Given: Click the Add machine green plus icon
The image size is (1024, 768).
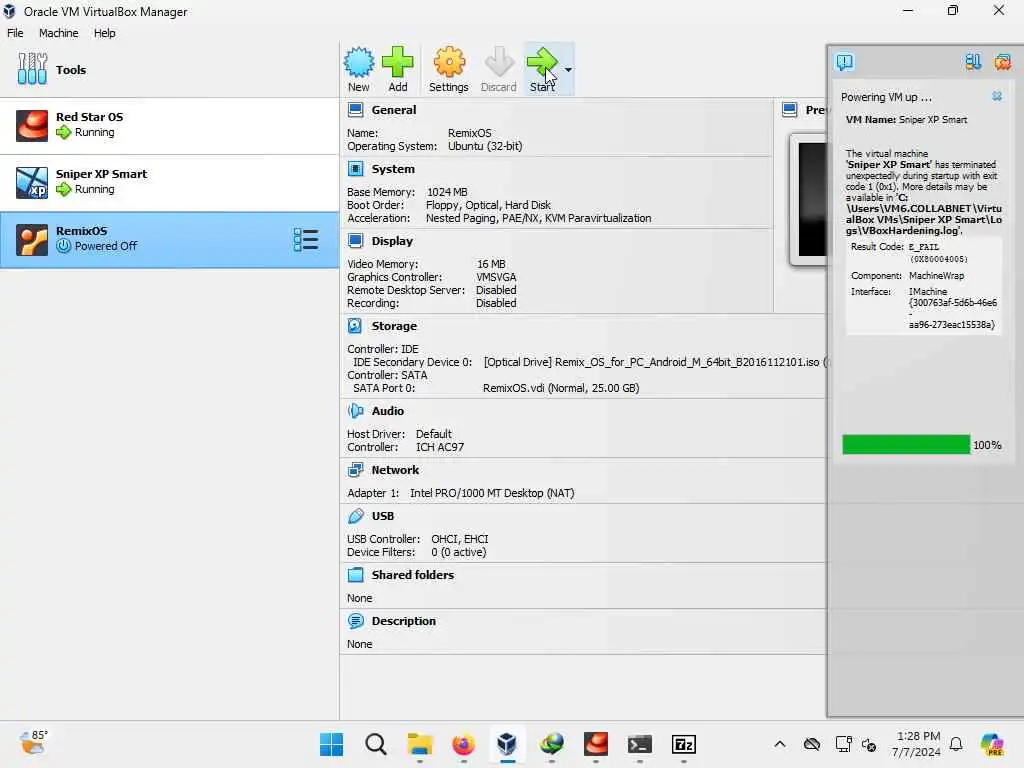Looking at the screenshot, I should (x=398, y=69).
